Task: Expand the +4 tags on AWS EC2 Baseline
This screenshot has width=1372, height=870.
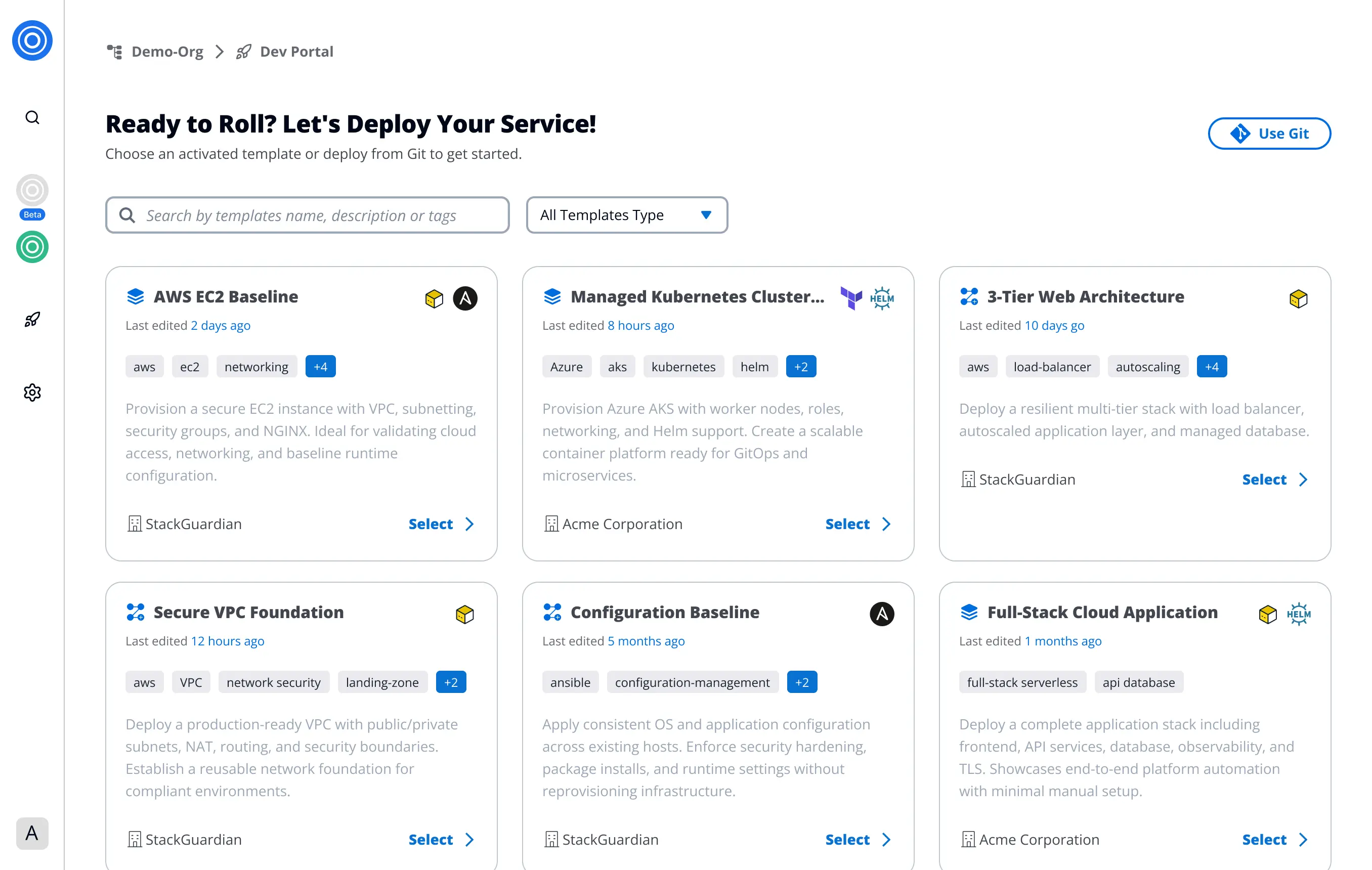Action: pyautogui.click(x=320, y=367)
